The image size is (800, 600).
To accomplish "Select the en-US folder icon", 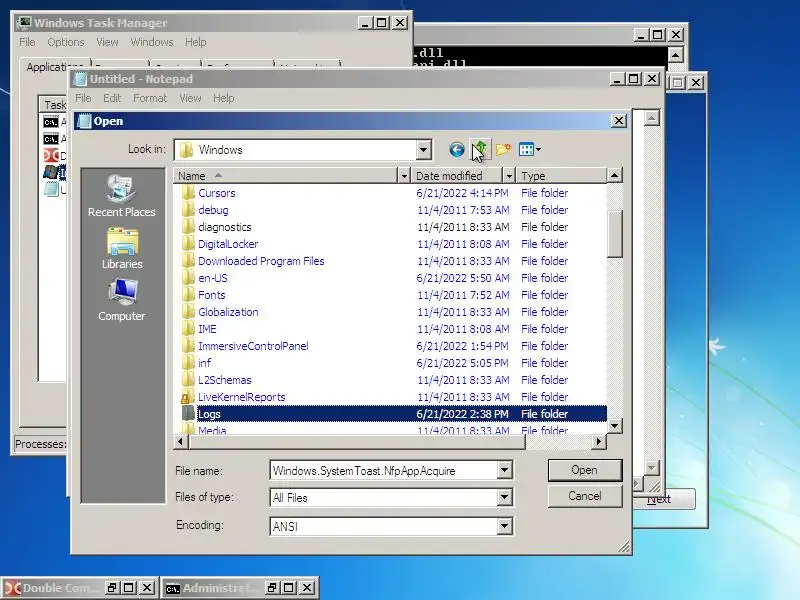I will [x=188, y=278].
